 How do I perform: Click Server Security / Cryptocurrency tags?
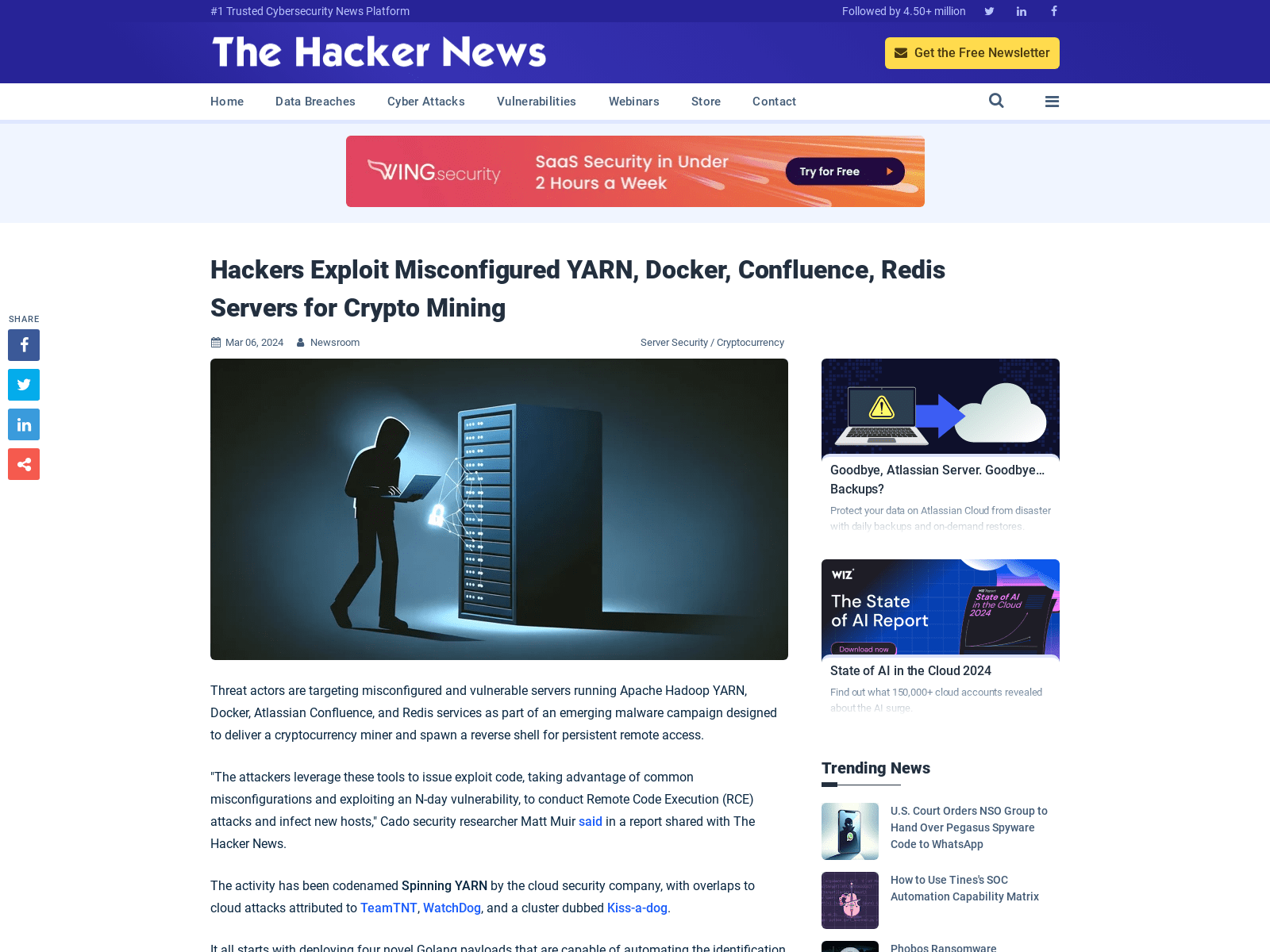(712, 343)
